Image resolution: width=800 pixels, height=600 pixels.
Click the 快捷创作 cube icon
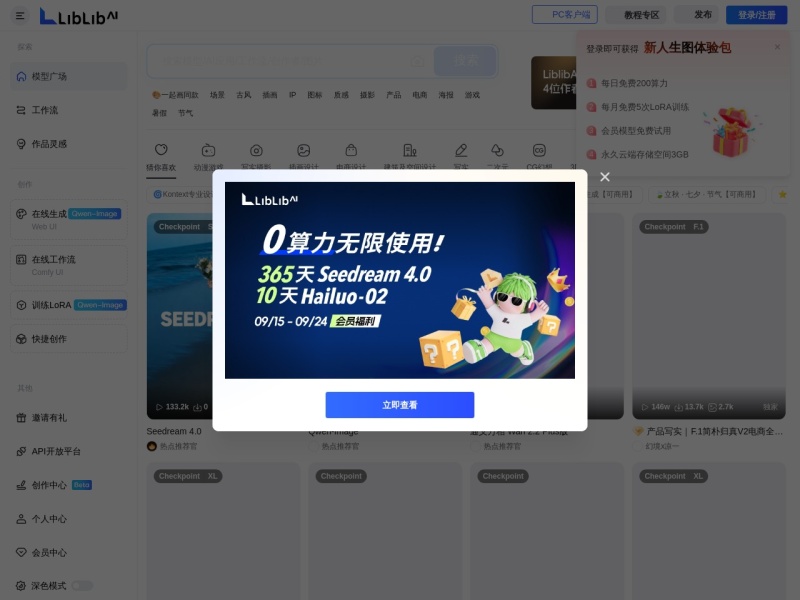click(21, 339)
